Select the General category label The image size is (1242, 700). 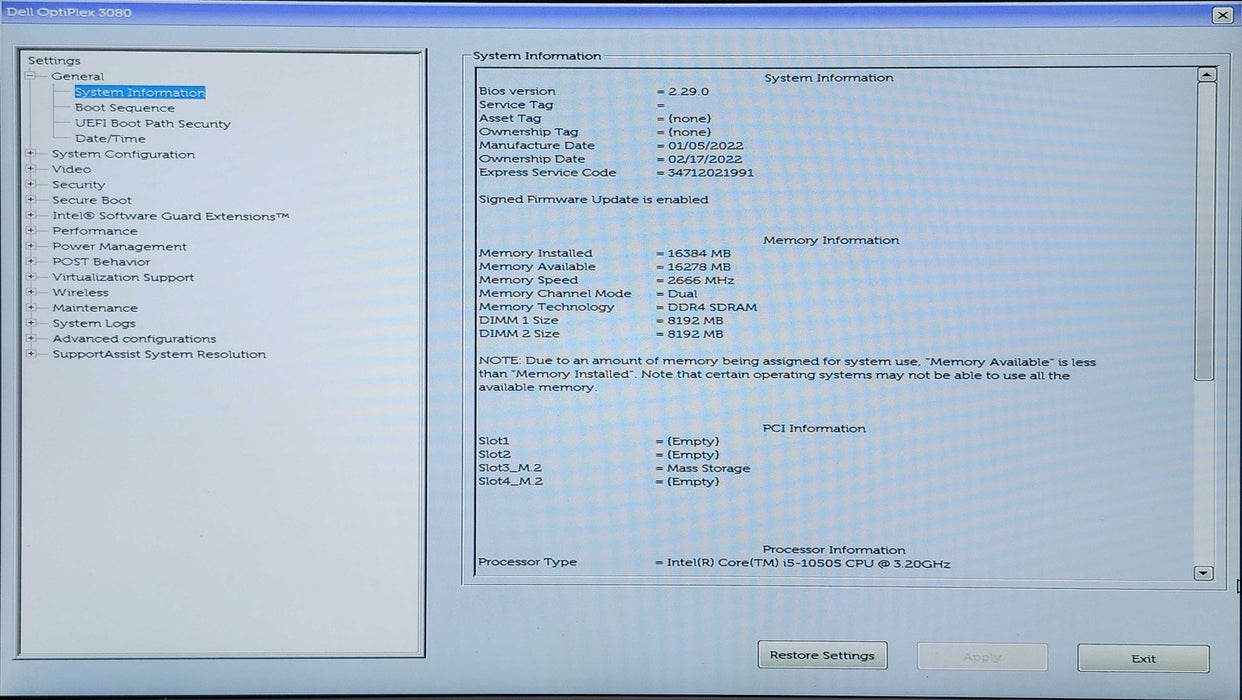[x=78, y=76]
